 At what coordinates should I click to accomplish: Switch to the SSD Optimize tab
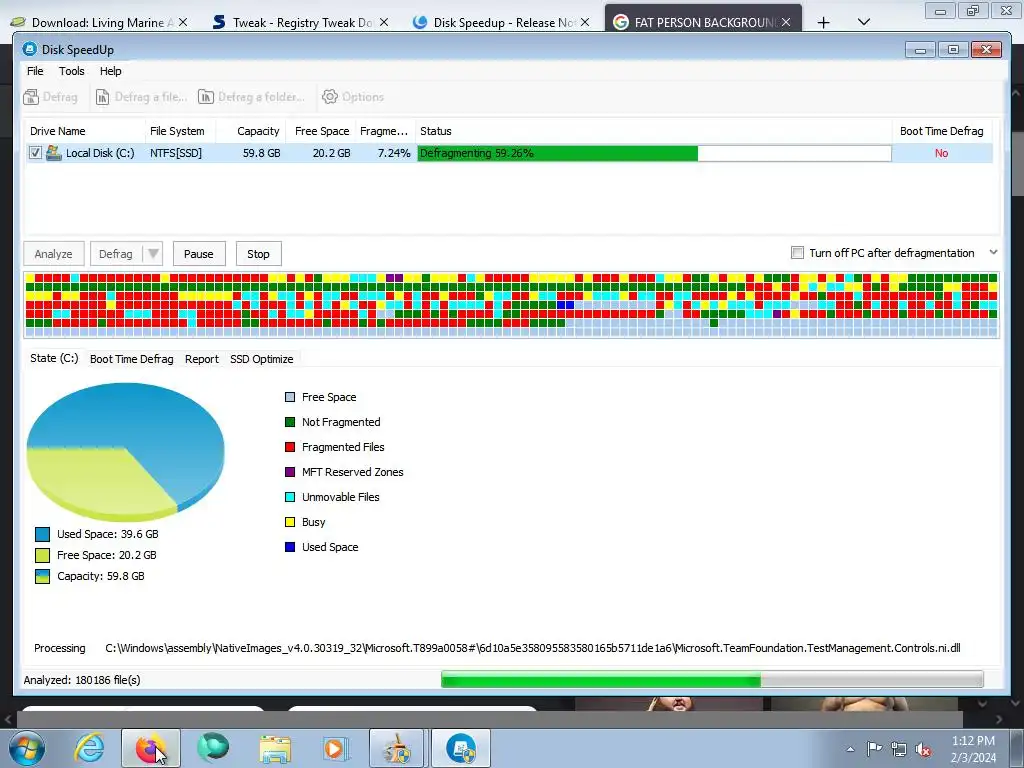(x=262, y=359)
